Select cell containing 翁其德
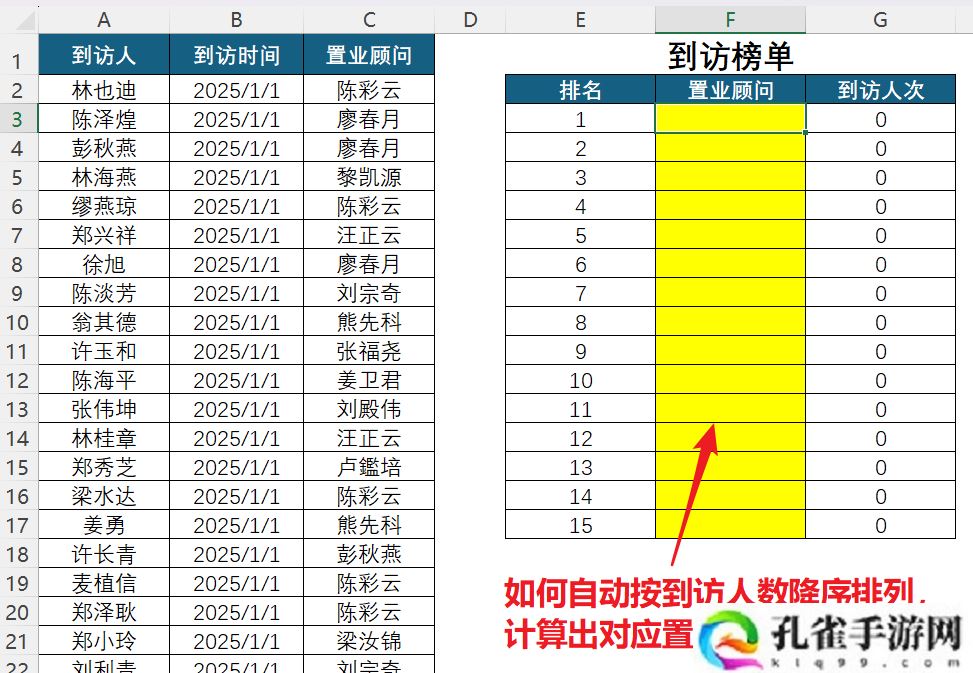 pyautogui.click(x=104, y=322)
